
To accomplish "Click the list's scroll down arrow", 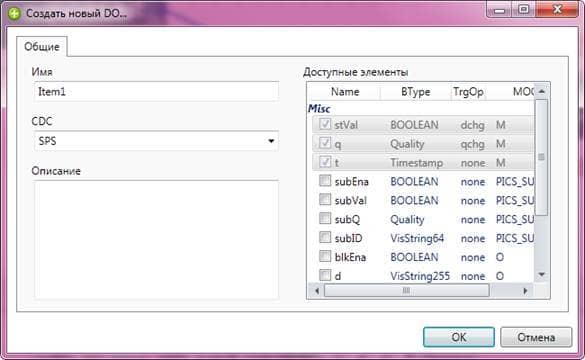I will 542,275.
